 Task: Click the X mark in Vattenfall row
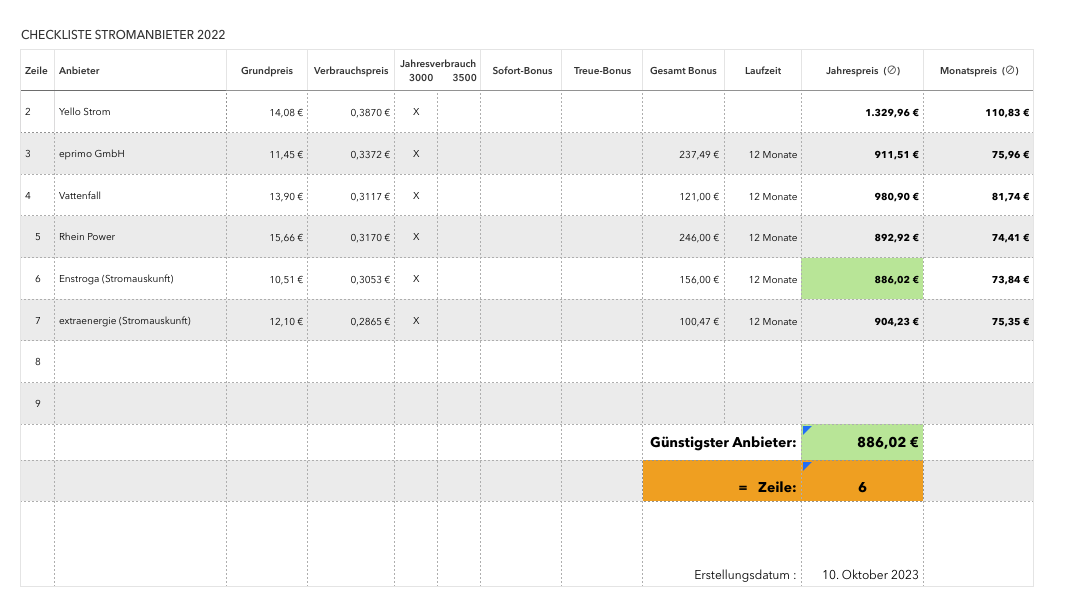416,196
